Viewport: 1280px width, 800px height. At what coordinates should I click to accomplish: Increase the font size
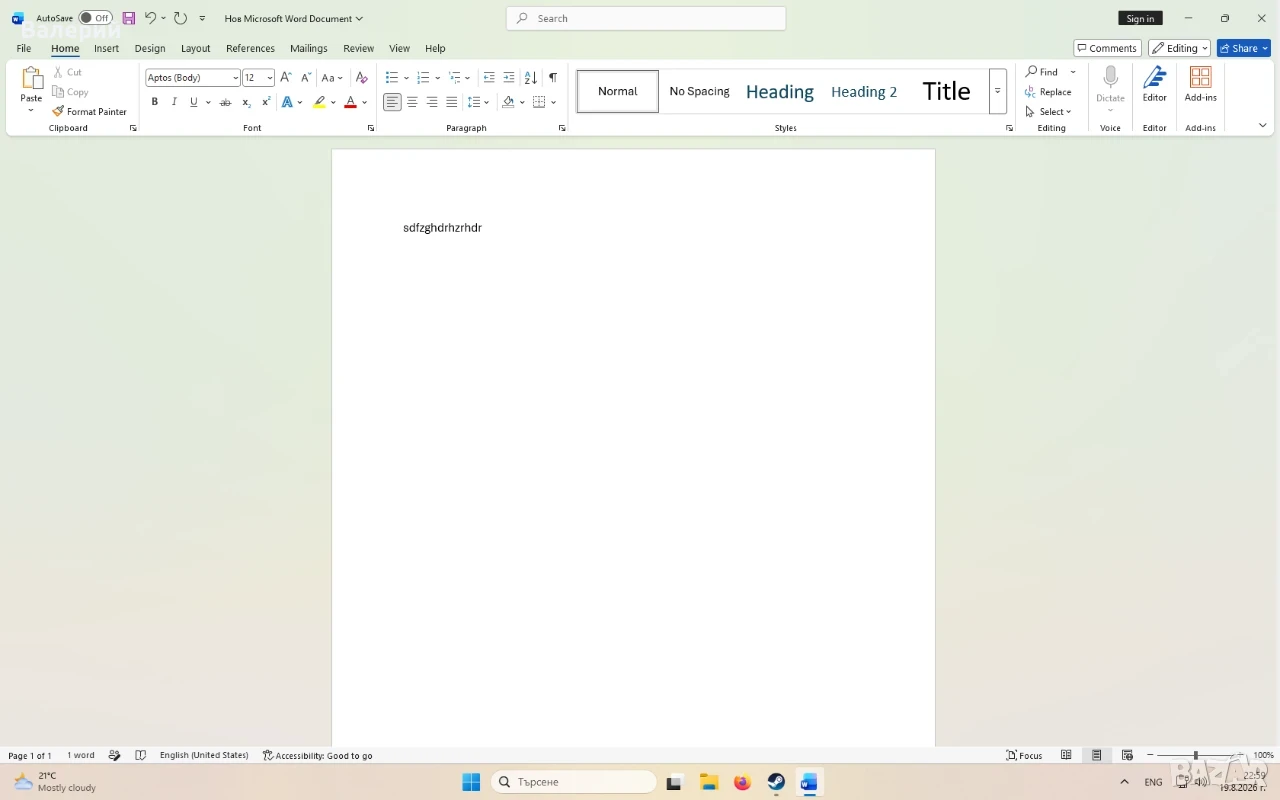coord(286,78)
